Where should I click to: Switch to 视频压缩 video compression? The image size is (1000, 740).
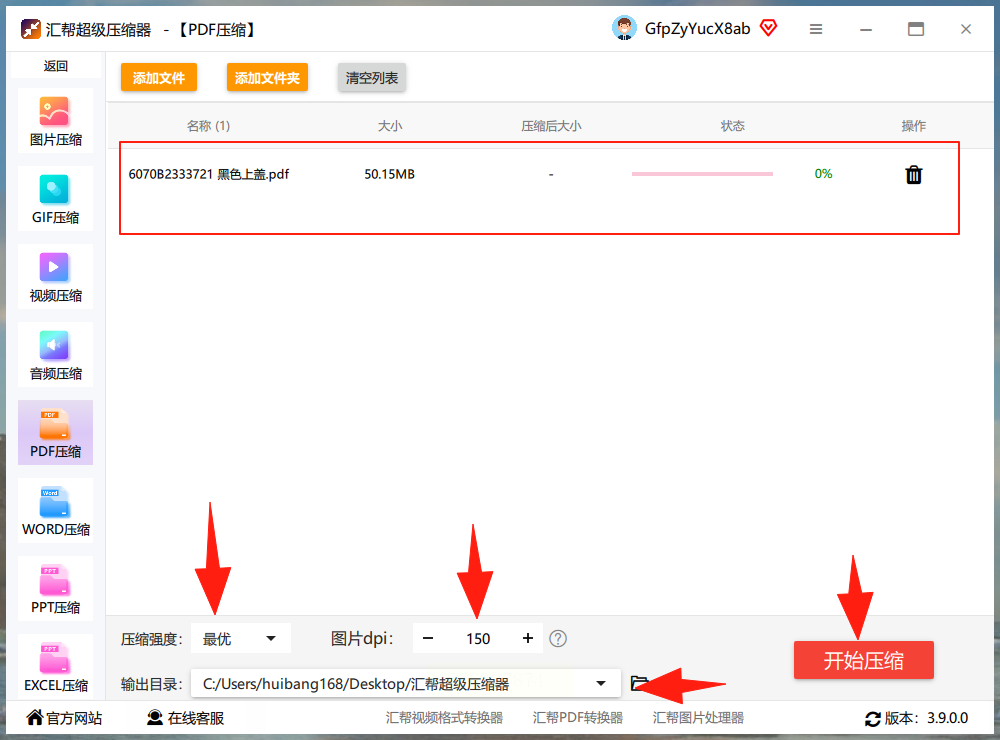tap(55, 277)
